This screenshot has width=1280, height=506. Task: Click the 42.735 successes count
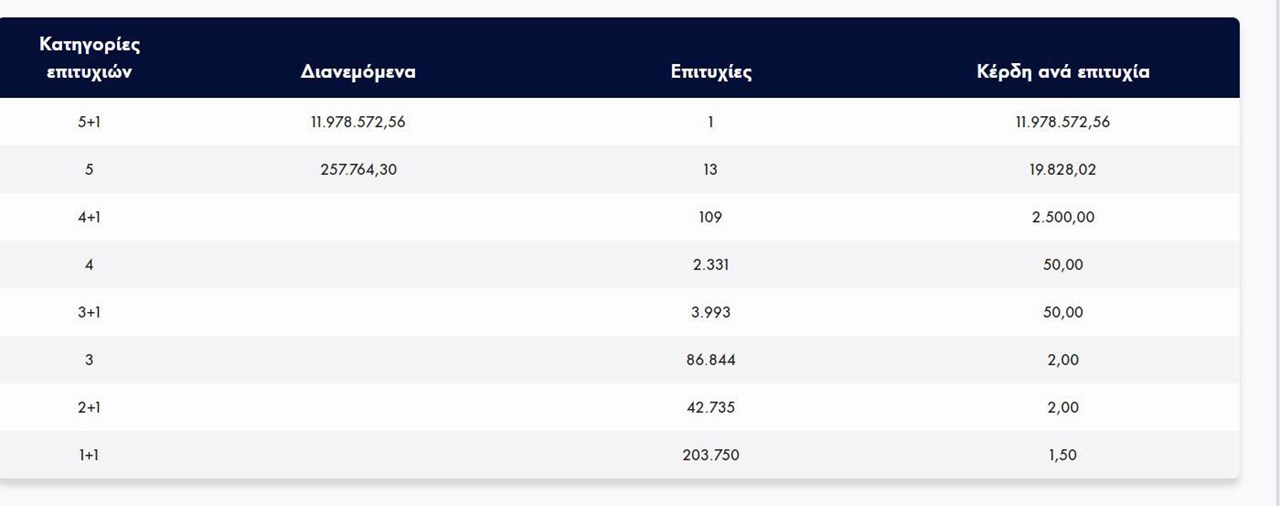[711, 407]
